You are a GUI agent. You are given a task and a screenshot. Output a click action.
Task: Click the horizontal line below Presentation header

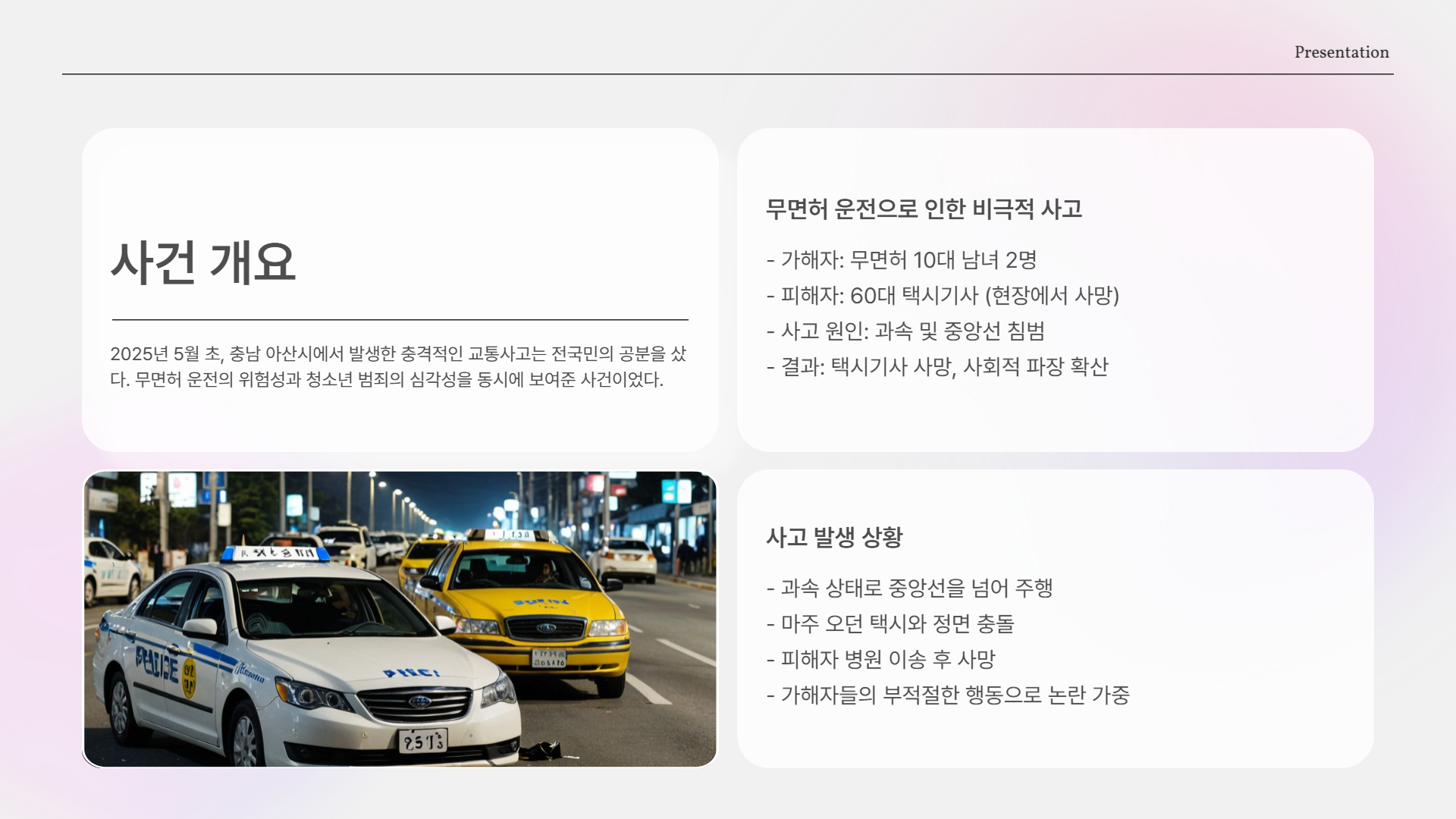click(x=728, y=74)
